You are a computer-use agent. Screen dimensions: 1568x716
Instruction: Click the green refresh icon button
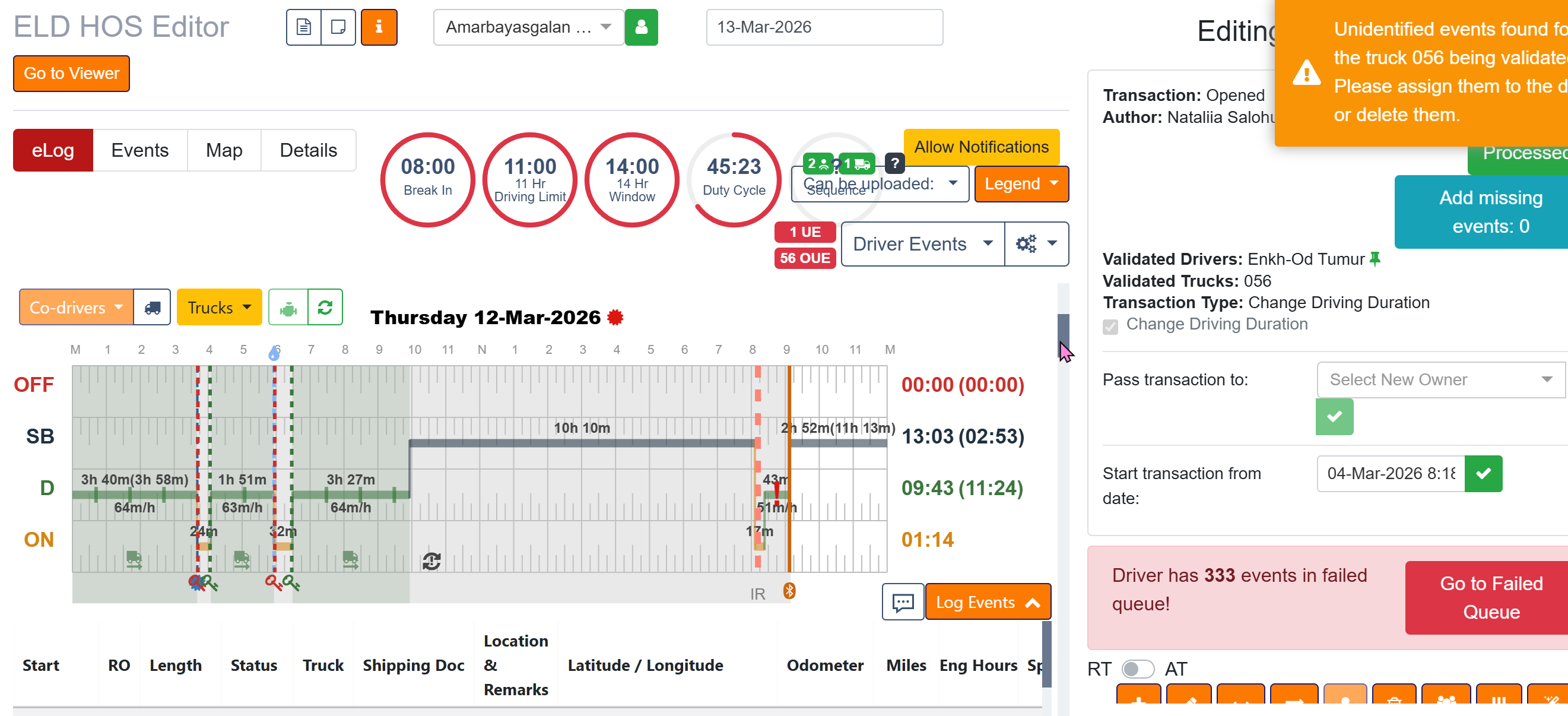pos(325,308)
